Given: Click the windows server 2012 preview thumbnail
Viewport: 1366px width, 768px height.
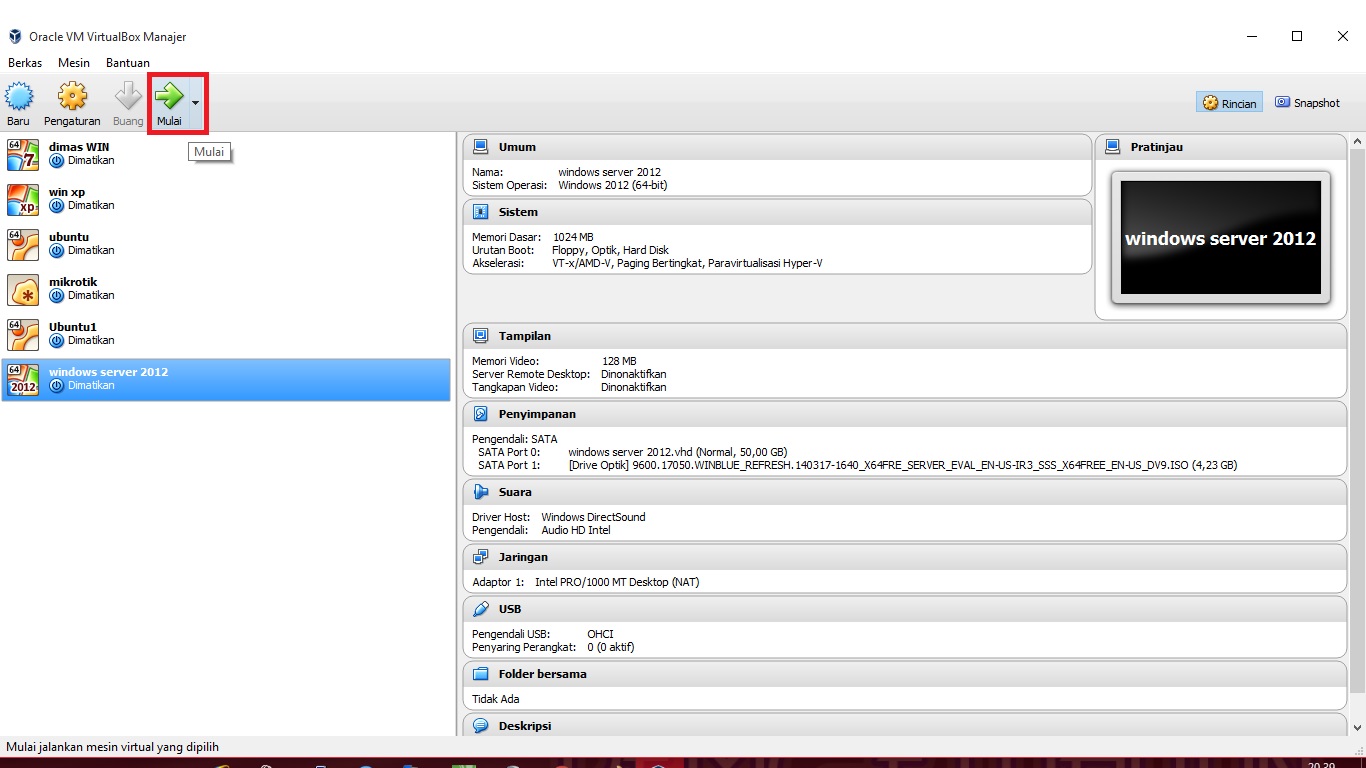Looking at the screenshot, I should 1221,238.
